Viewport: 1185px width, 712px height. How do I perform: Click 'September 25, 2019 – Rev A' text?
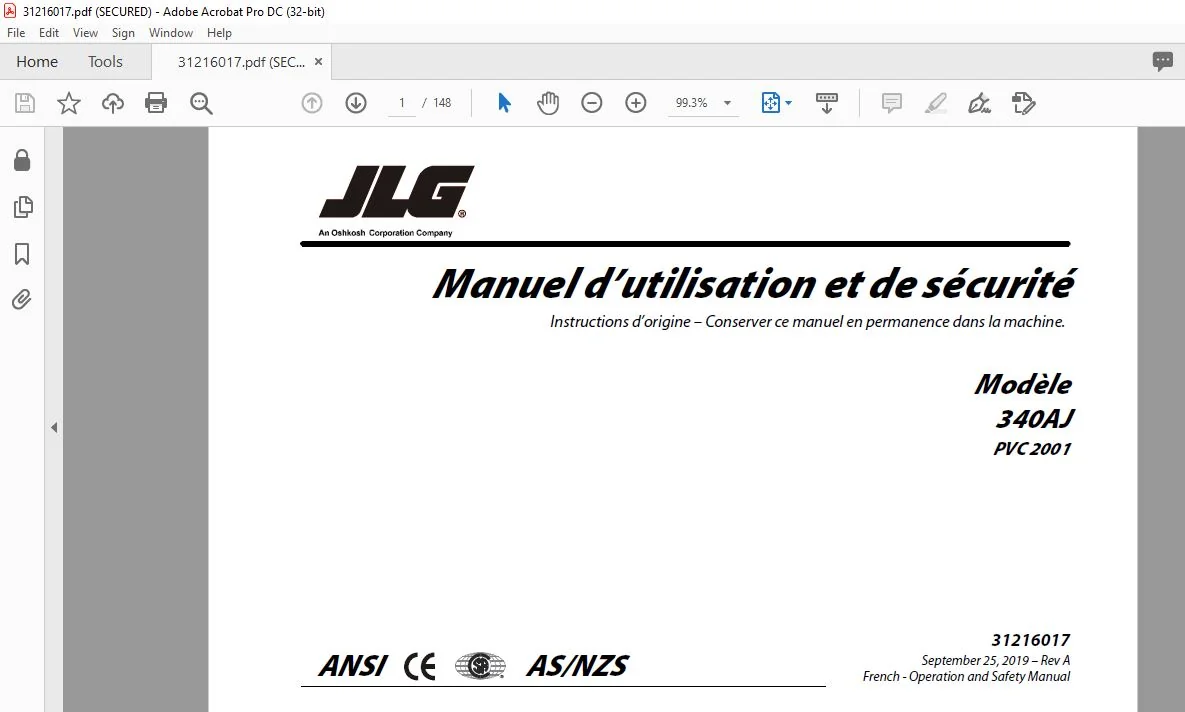[995, 660]
